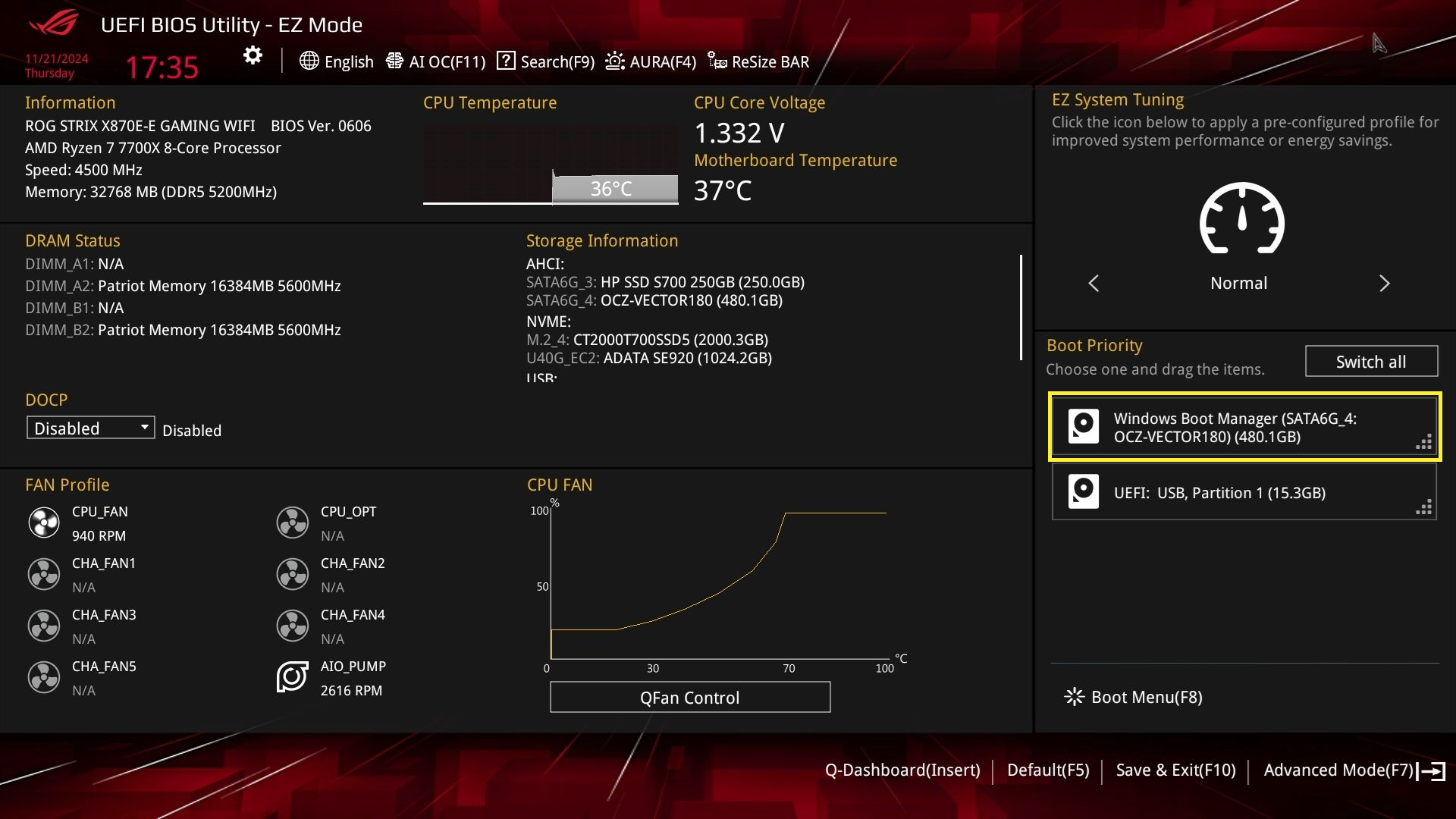This screenshot has height=819, width=1456.
Task: Click the system time 17:35
Action: coord(162,67)
